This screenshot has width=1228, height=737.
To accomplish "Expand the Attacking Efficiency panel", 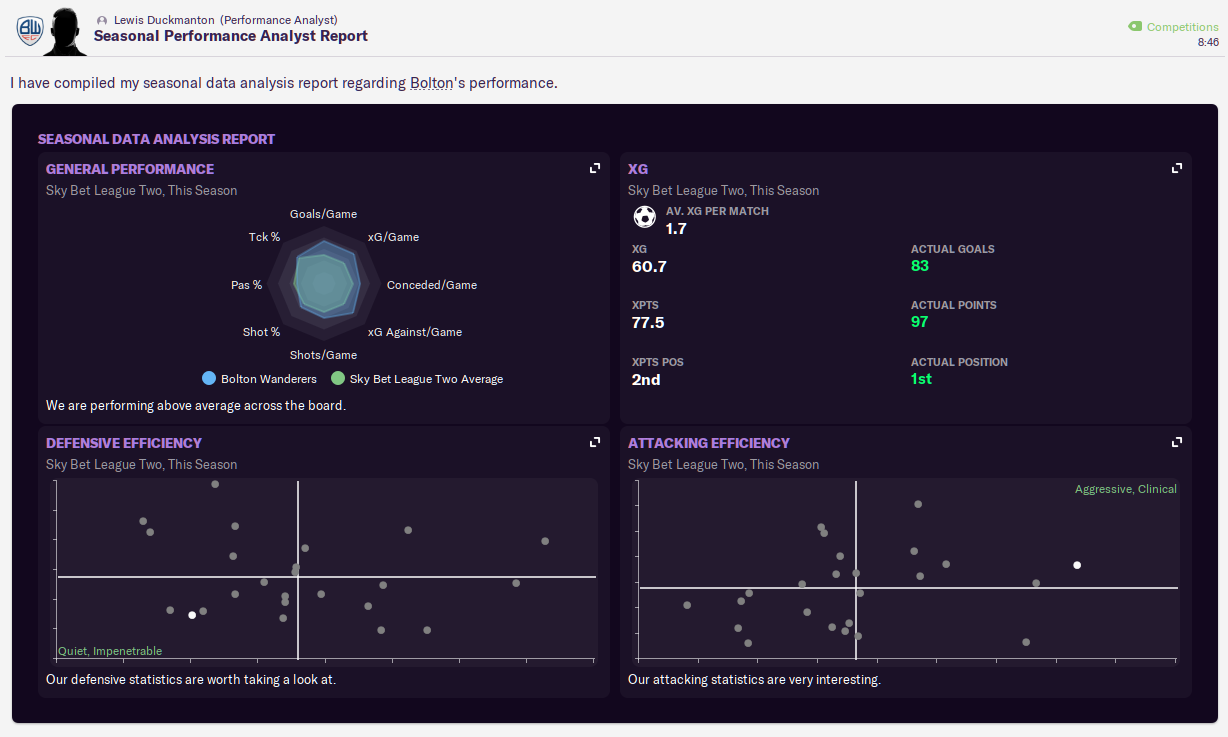I will click(x=1177, y=442).
